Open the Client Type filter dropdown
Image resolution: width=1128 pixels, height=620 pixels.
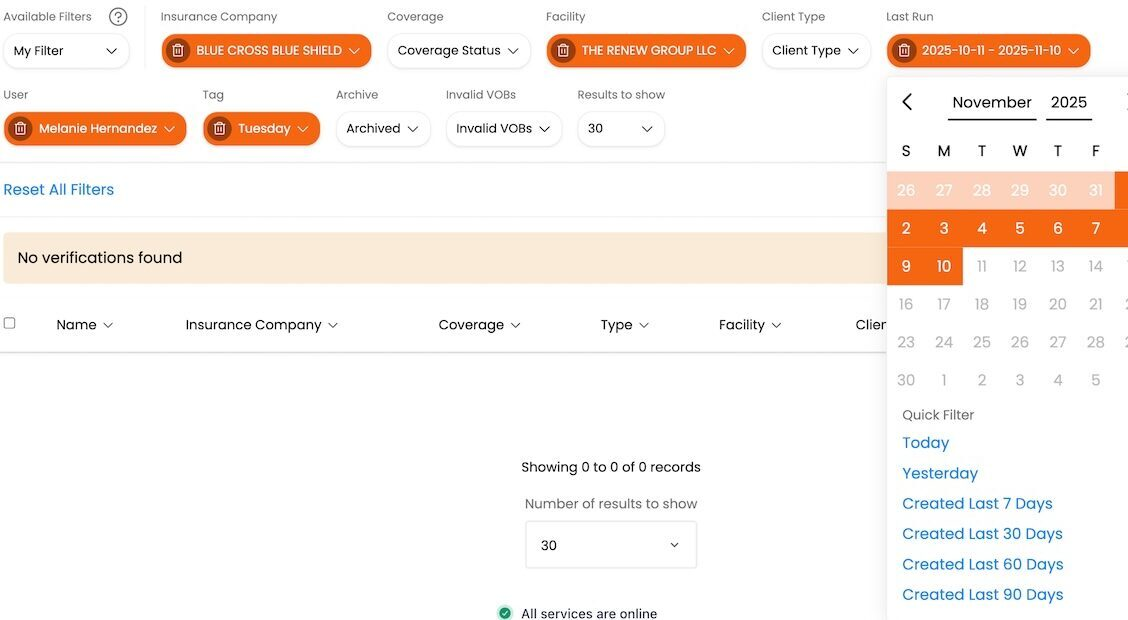click(815, 51)
